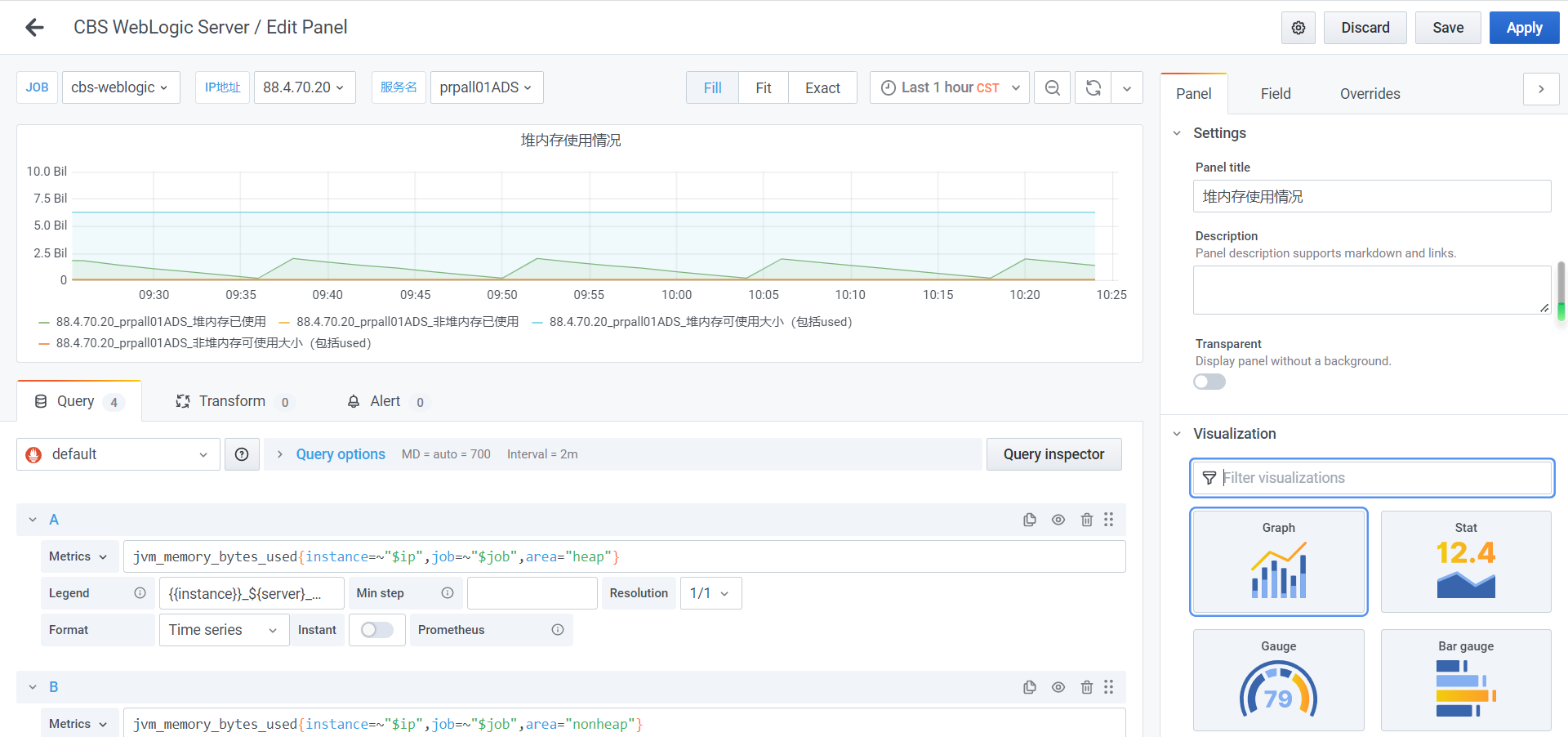Viewport: 1568px width, 737px height.
Task: Open the Query tab
Action: coord(79,401)
